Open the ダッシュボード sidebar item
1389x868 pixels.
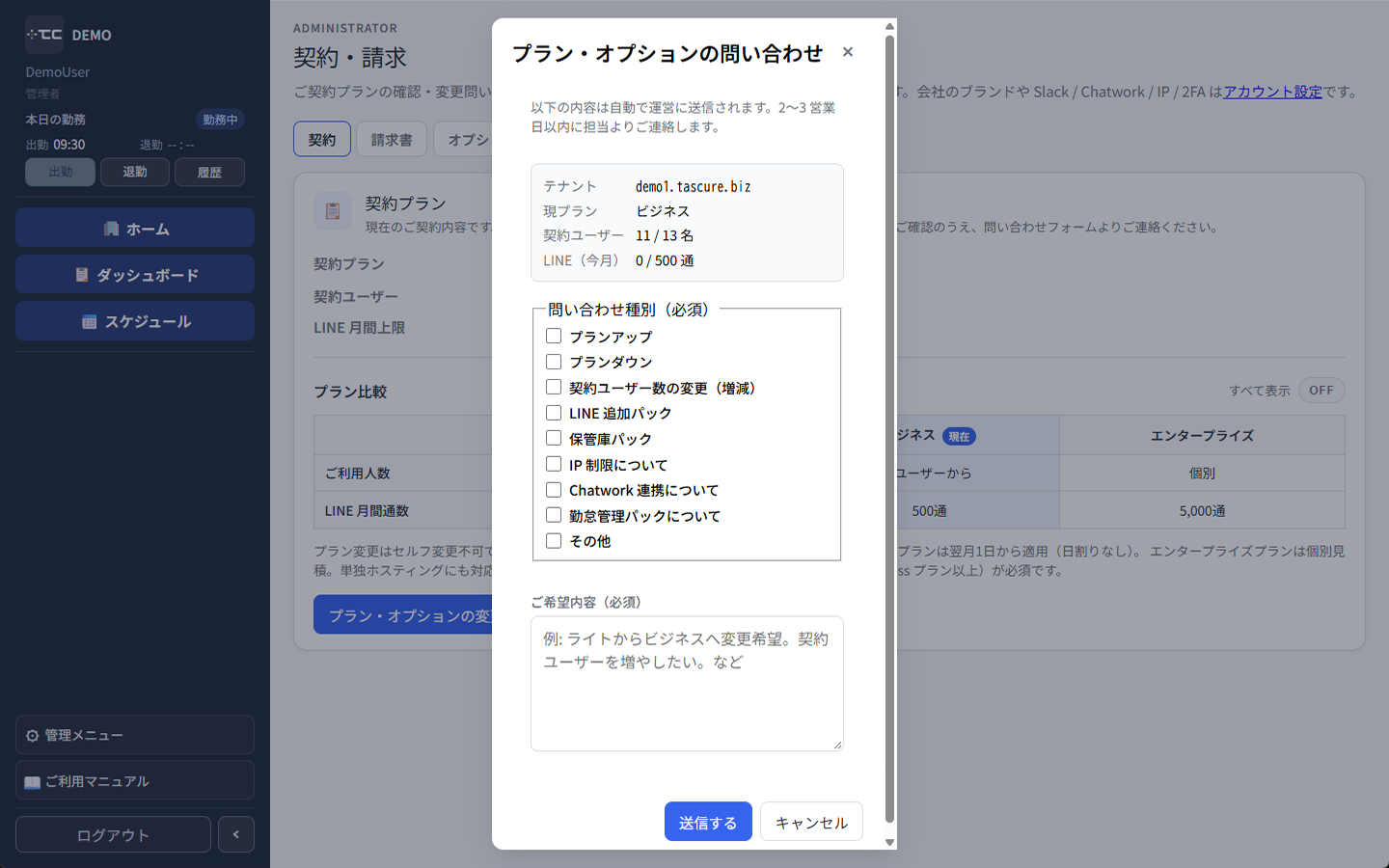coord(135,275)
